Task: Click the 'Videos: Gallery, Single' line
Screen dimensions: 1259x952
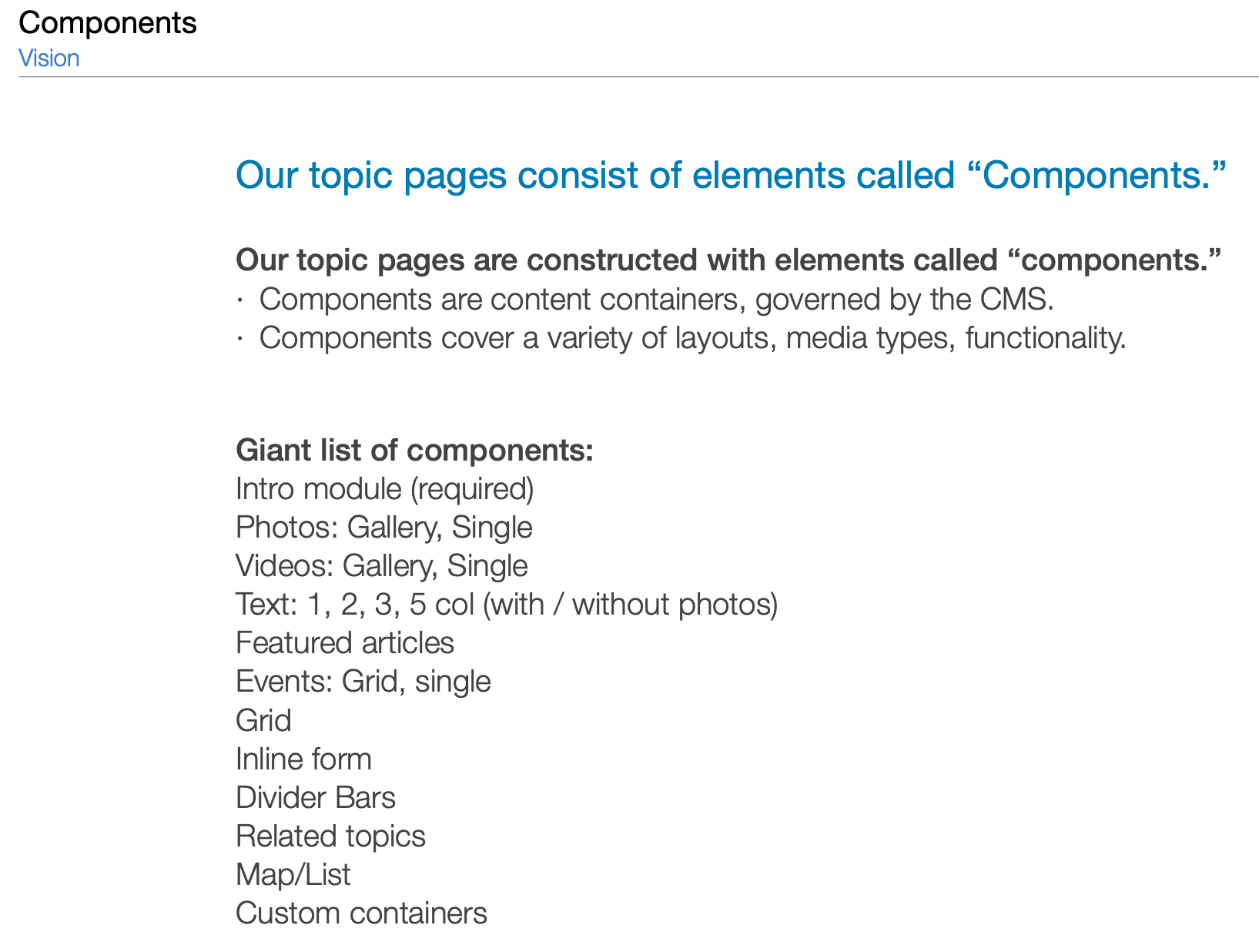Action: point(381,566)
